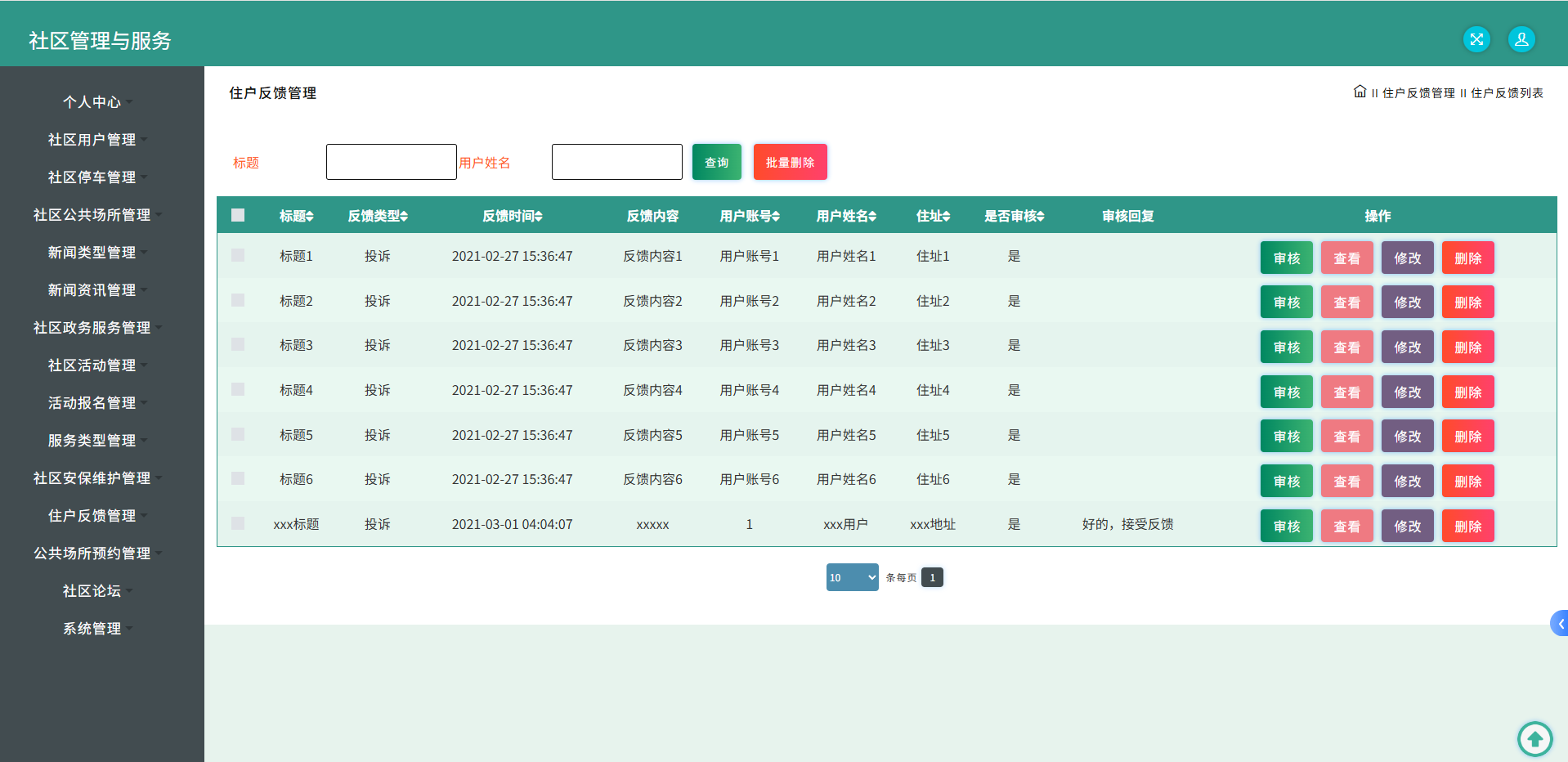Click the 查询 search button
The width and height of the screenshot is (1568, 762).
point(717,162)
